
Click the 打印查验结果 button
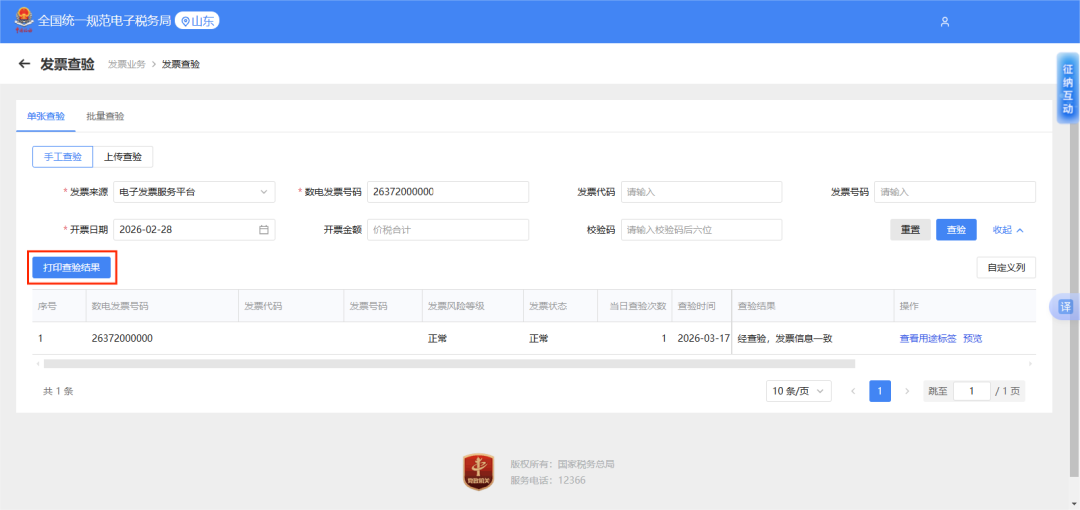click(x=71, y=268)
